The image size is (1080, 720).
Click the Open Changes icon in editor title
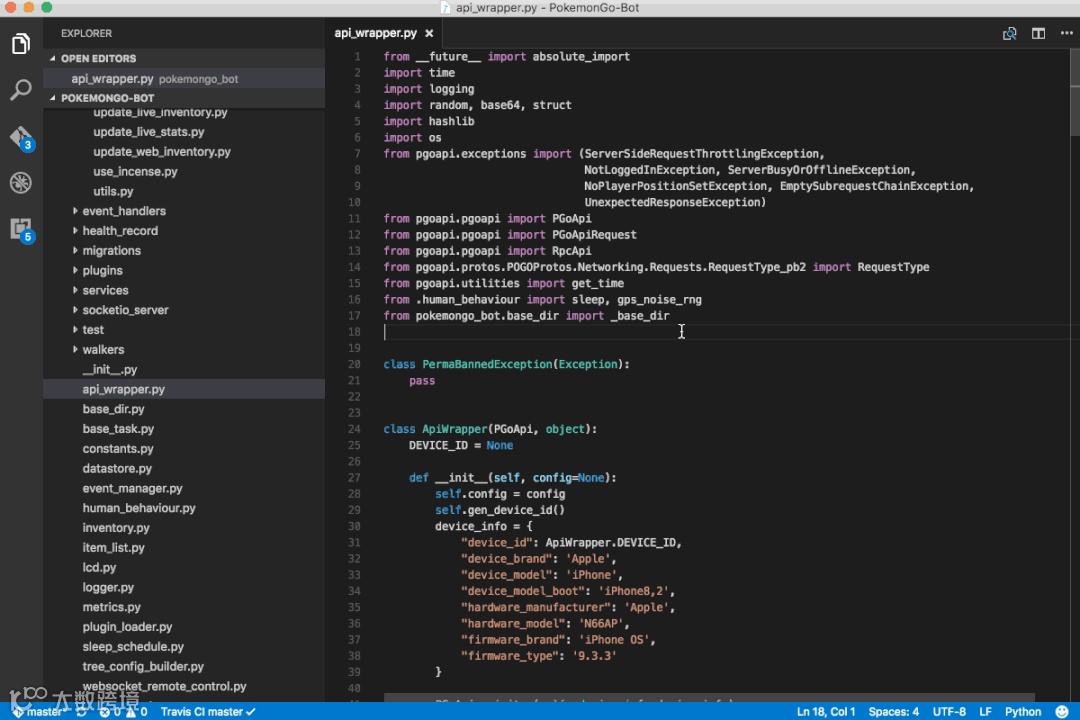click(1010, 33)
